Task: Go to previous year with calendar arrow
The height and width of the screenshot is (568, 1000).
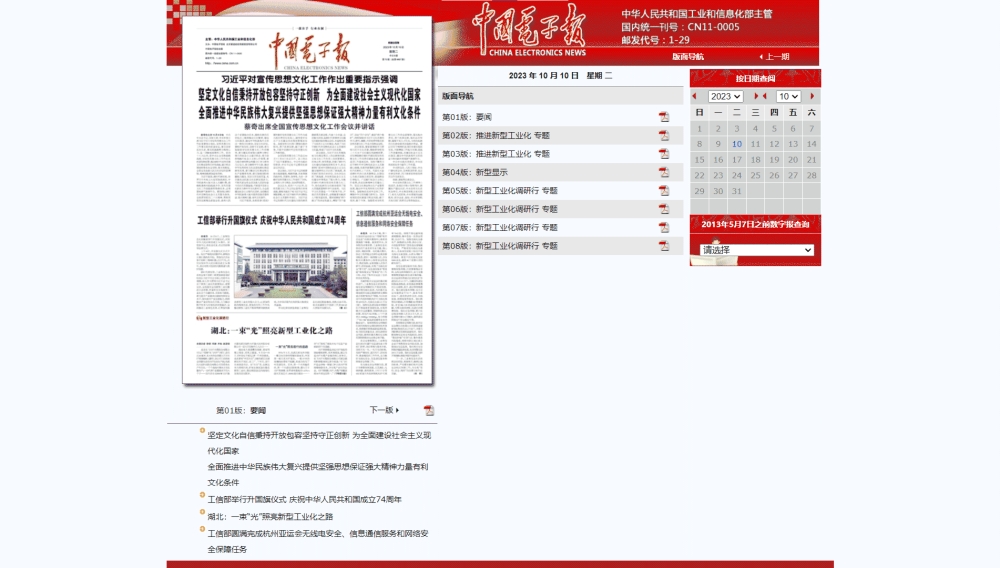Action: coord(695,96)
